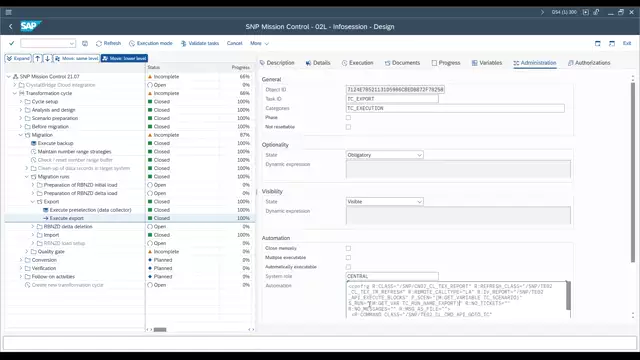
Task: Toggle the Close manually checkbox
Action: pyautogui.click(x=348, y=248)
